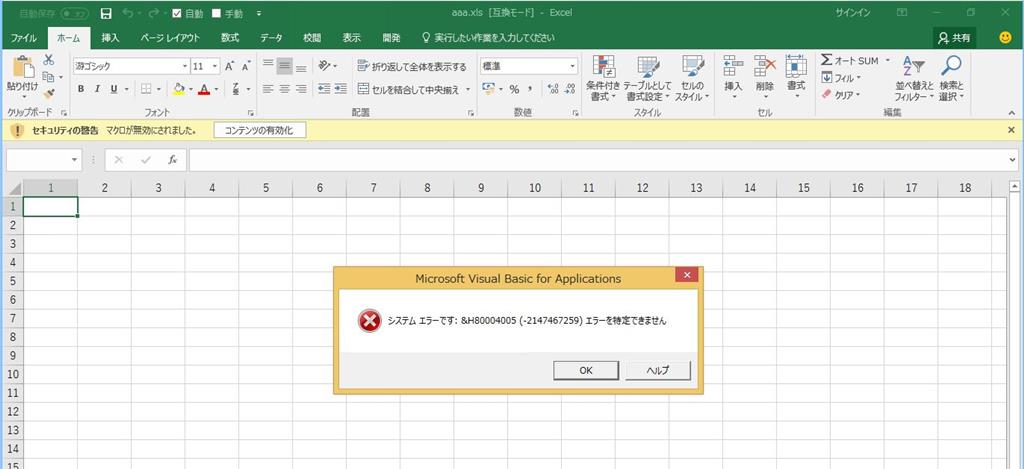Click the Paste clipboard icon
The height and width of the screenshot is (469, 1024).
(23, 67)
